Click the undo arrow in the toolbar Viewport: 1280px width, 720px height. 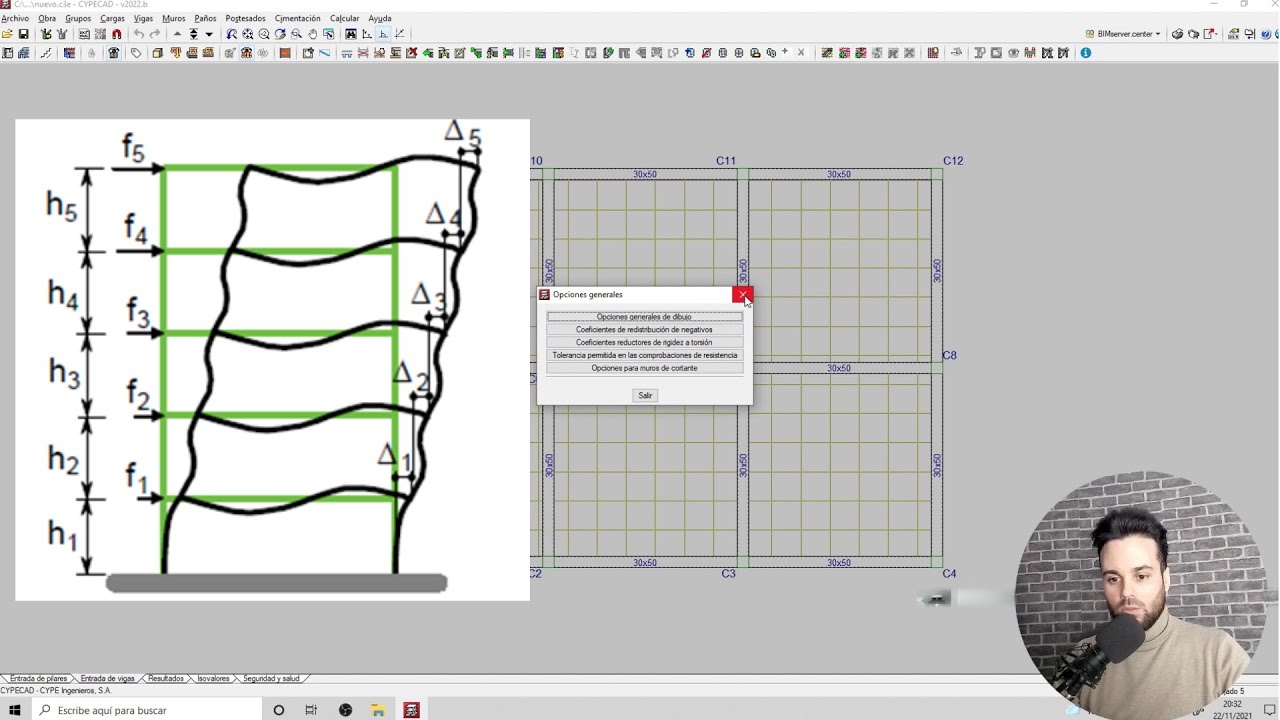pos(139,34)
